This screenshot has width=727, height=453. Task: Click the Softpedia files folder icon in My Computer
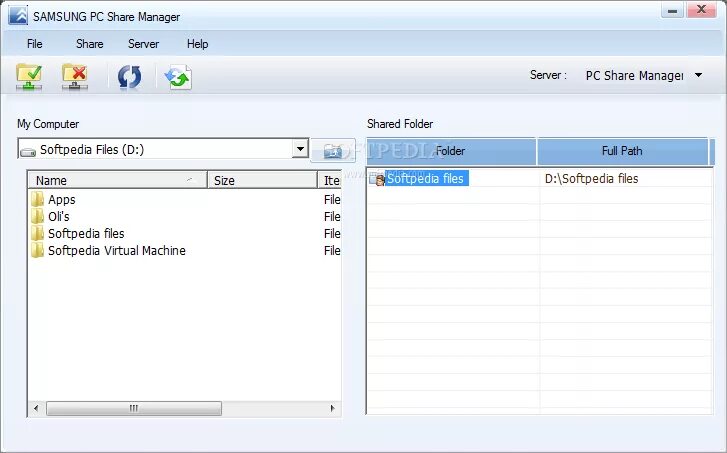click(x=38, y=234)
